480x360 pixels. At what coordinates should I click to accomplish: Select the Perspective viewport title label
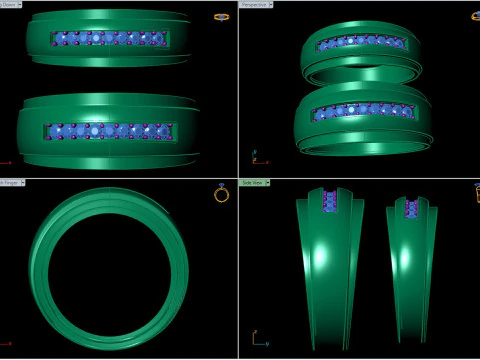(x=254, y=5)
